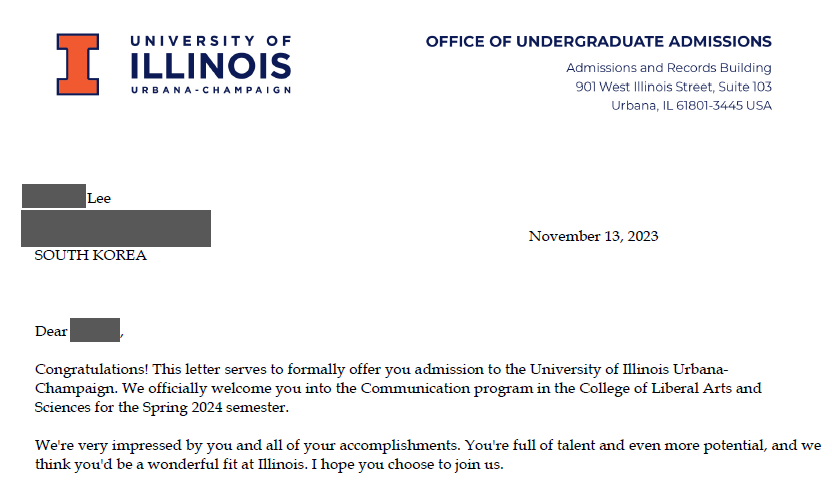Click the word Dear in the salutation
832x482 pixels.
click(x=51, y=331)
